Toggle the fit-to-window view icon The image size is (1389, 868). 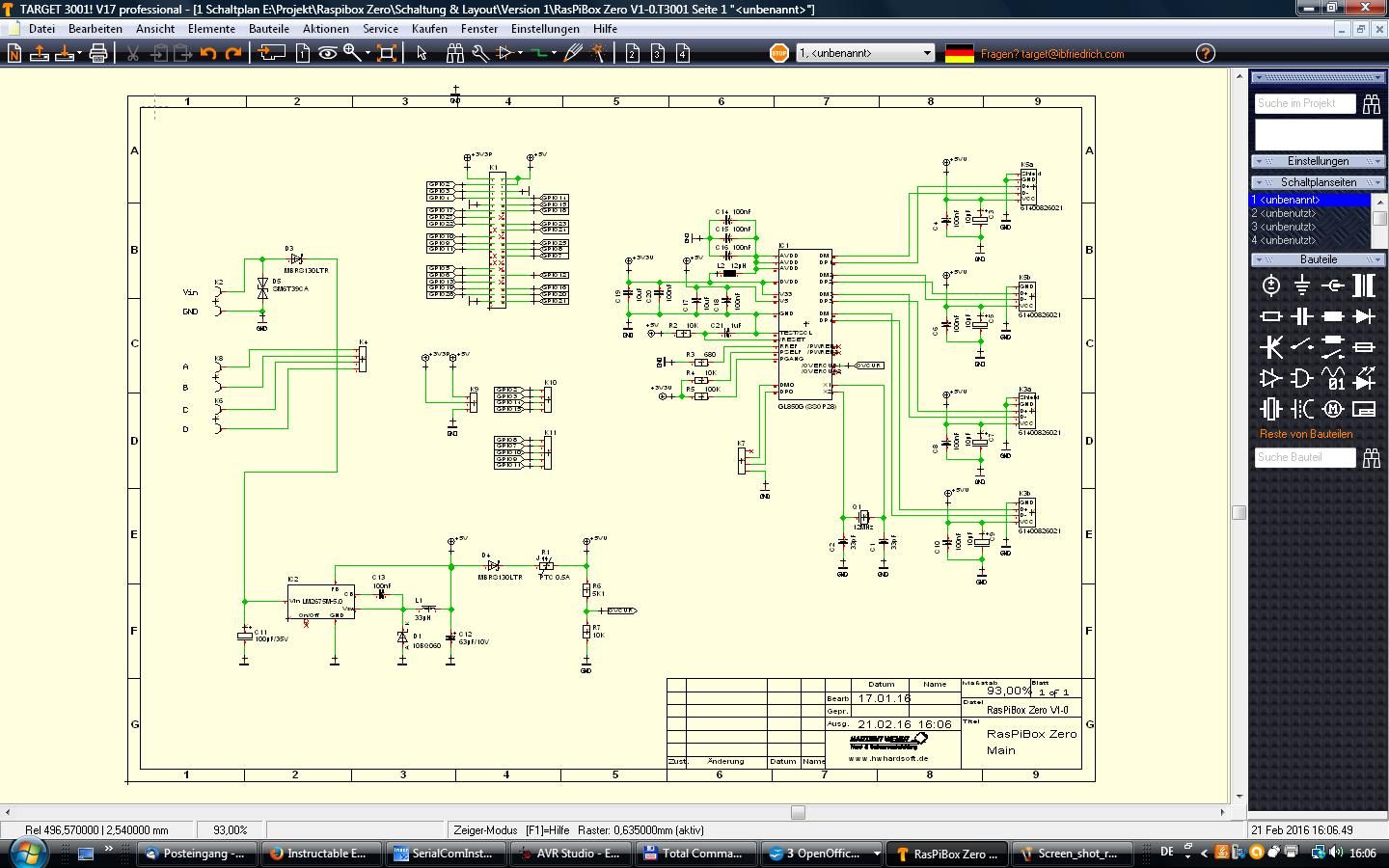coord(386,54)
